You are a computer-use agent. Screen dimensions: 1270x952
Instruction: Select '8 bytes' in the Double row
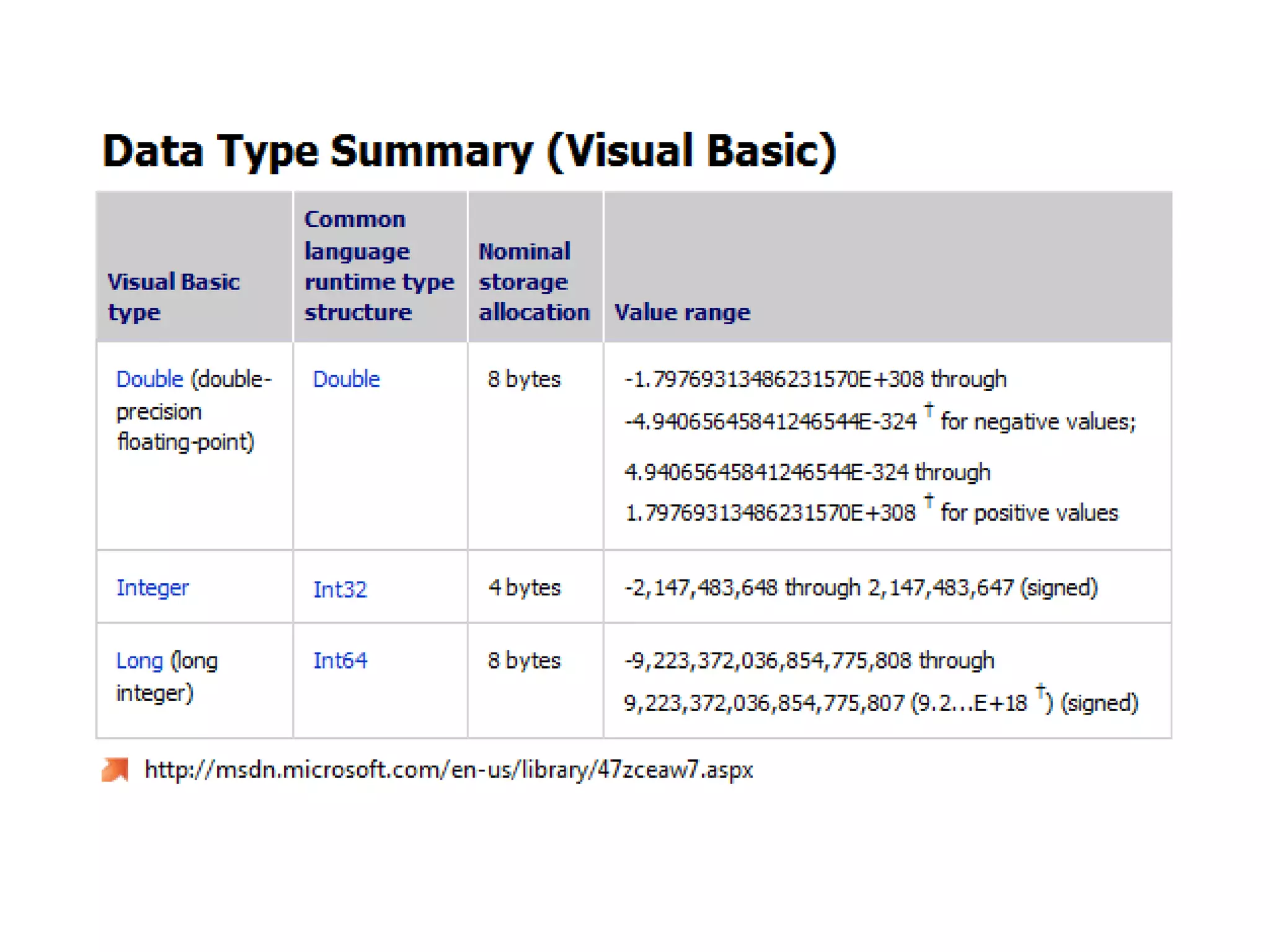[x=524, y=379]
